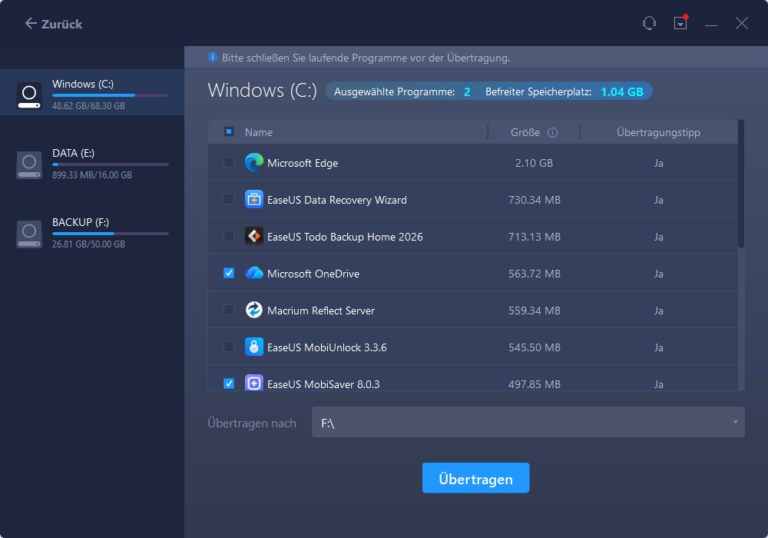Open the notification dropdown icon with red dot
Screen dimensions: 768x538
pyautogui.click(x=681, y=23)
